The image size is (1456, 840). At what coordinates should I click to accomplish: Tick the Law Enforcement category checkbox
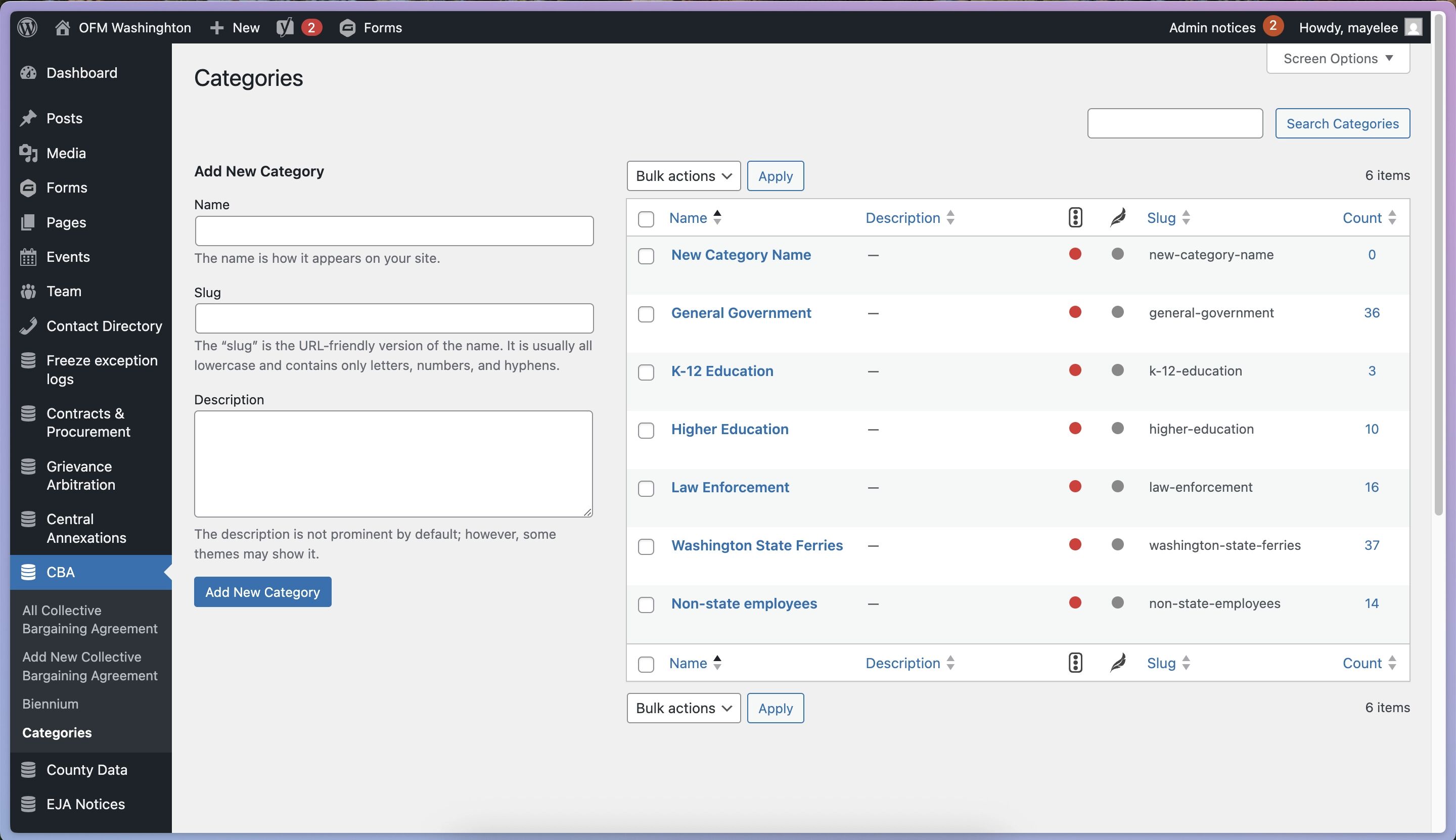pyautogui.click(x=646, y=489)
